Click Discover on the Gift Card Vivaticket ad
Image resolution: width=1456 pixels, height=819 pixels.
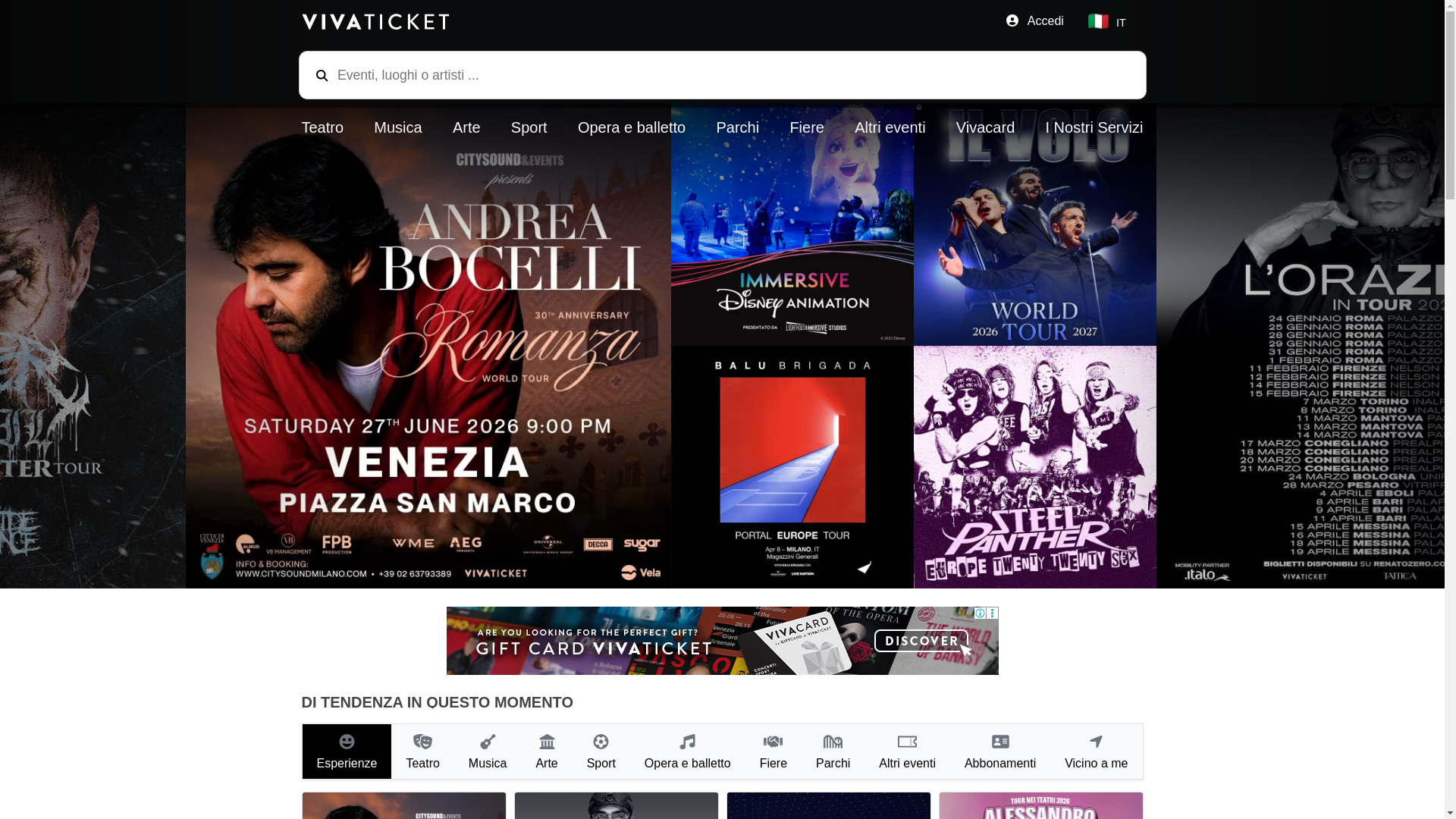(921, 641)
